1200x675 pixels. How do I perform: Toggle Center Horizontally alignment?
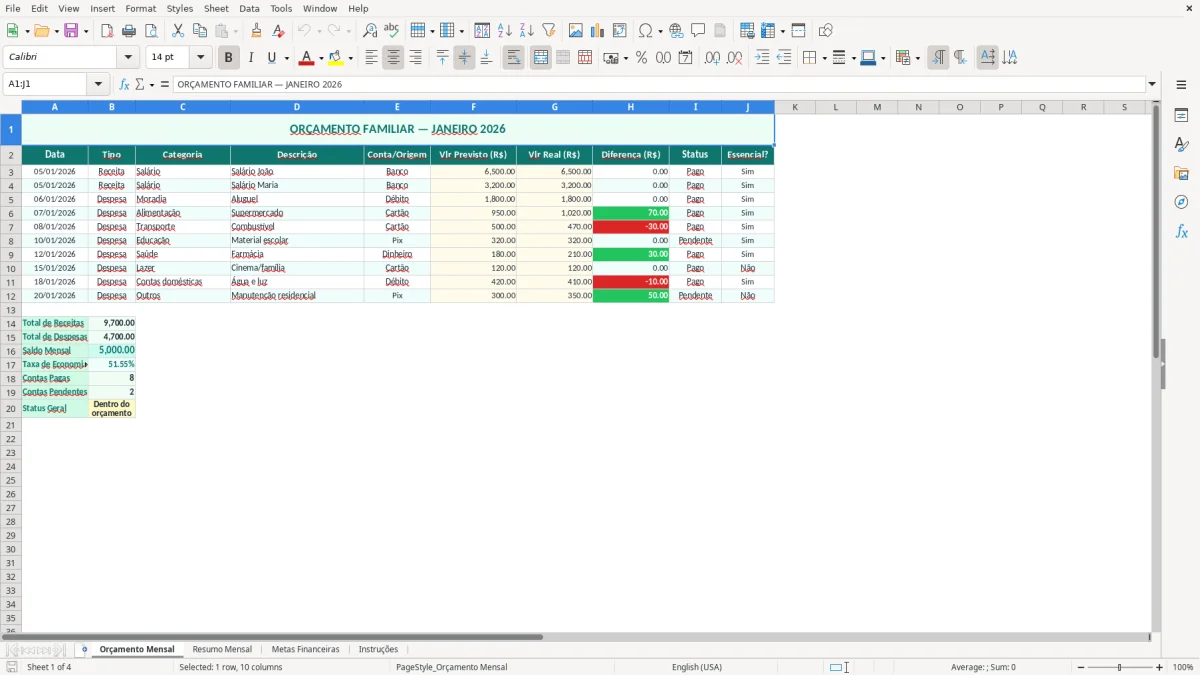click(x=393, y=58)
